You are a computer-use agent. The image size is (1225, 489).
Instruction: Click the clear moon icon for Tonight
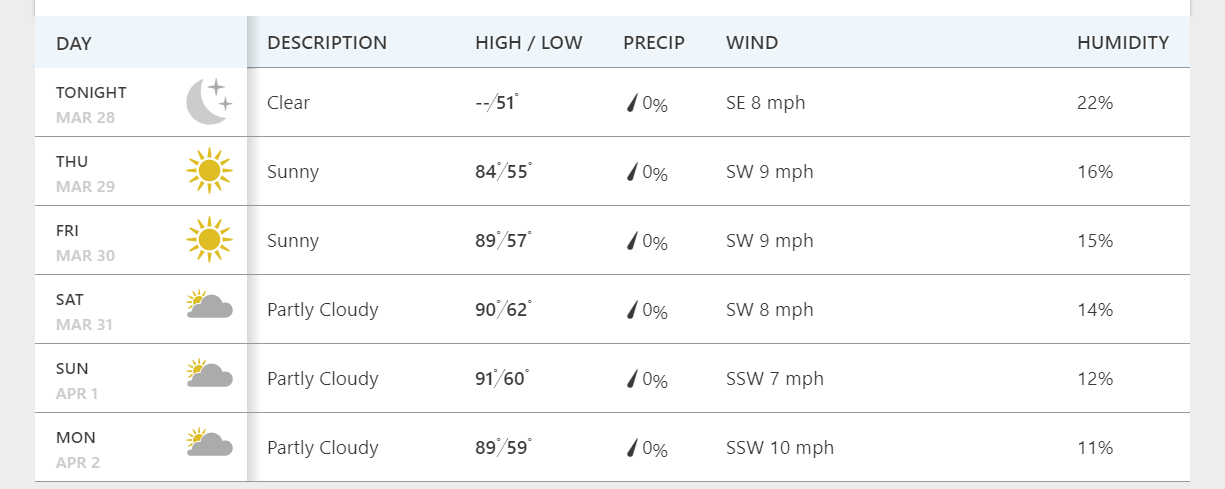(209, 102)
